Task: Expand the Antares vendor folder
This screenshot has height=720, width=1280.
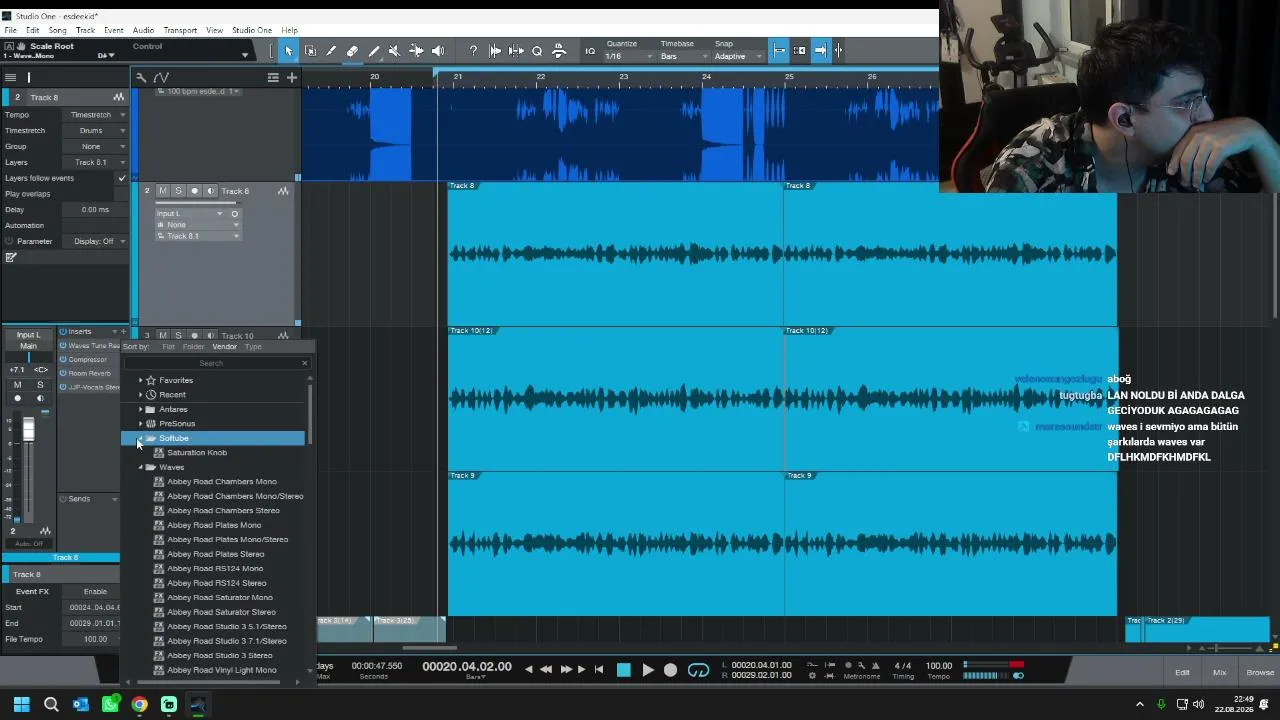Action: (140, 409)
